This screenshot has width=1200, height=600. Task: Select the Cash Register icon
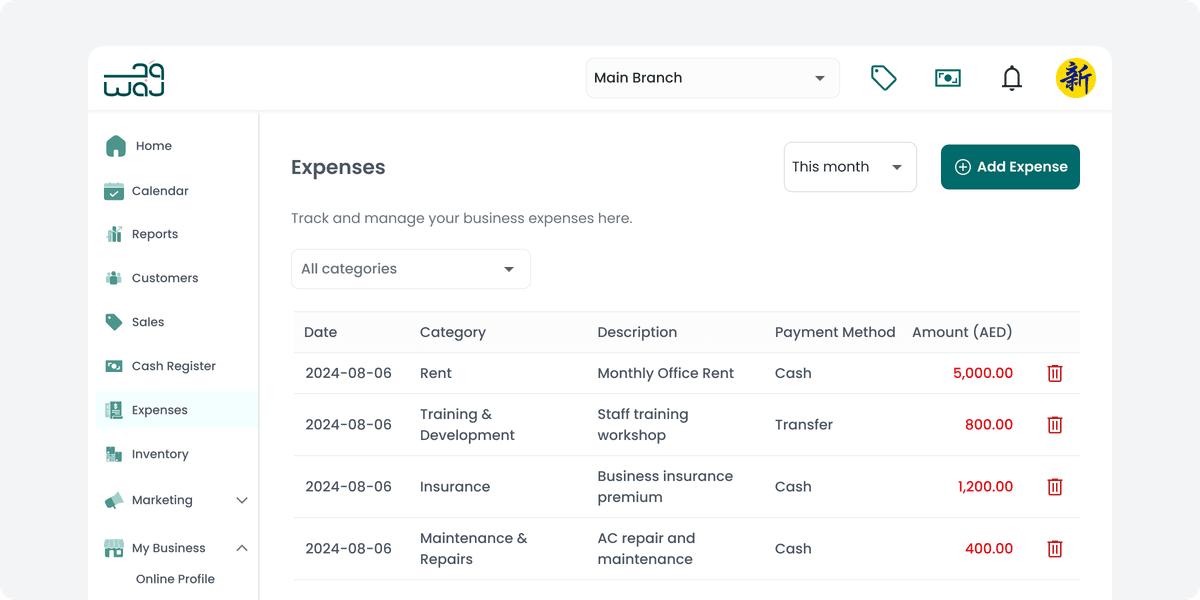click(113, 365)
